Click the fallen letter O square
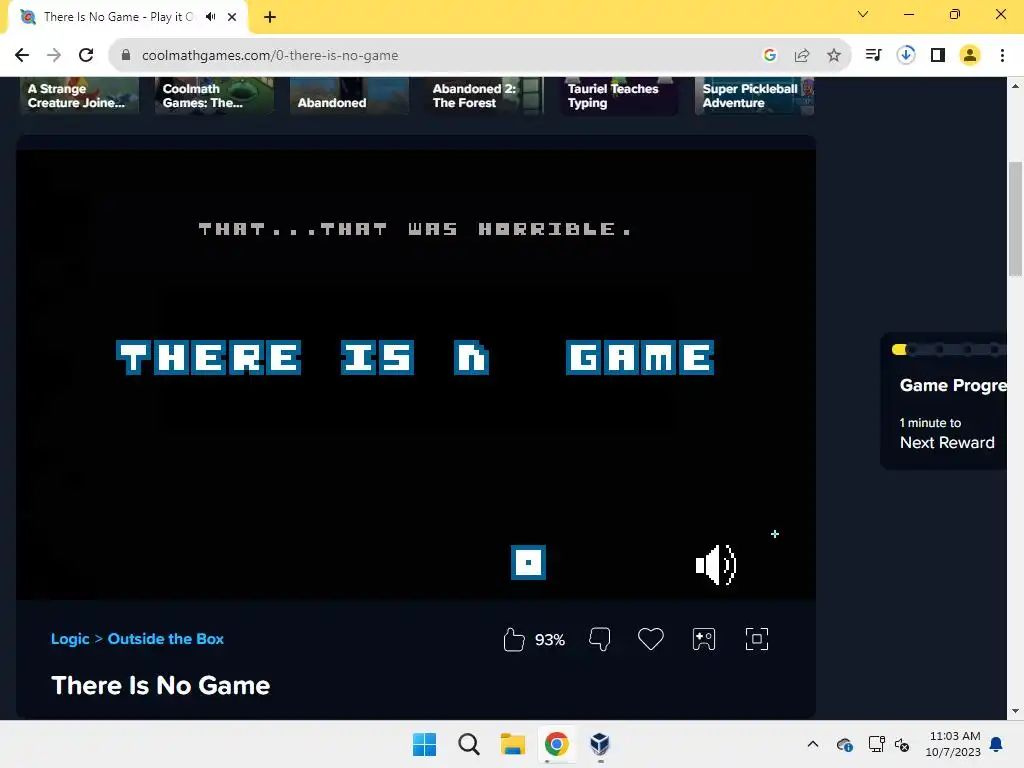This screenshot has width=1024, height=768. [x=528, y=562]
